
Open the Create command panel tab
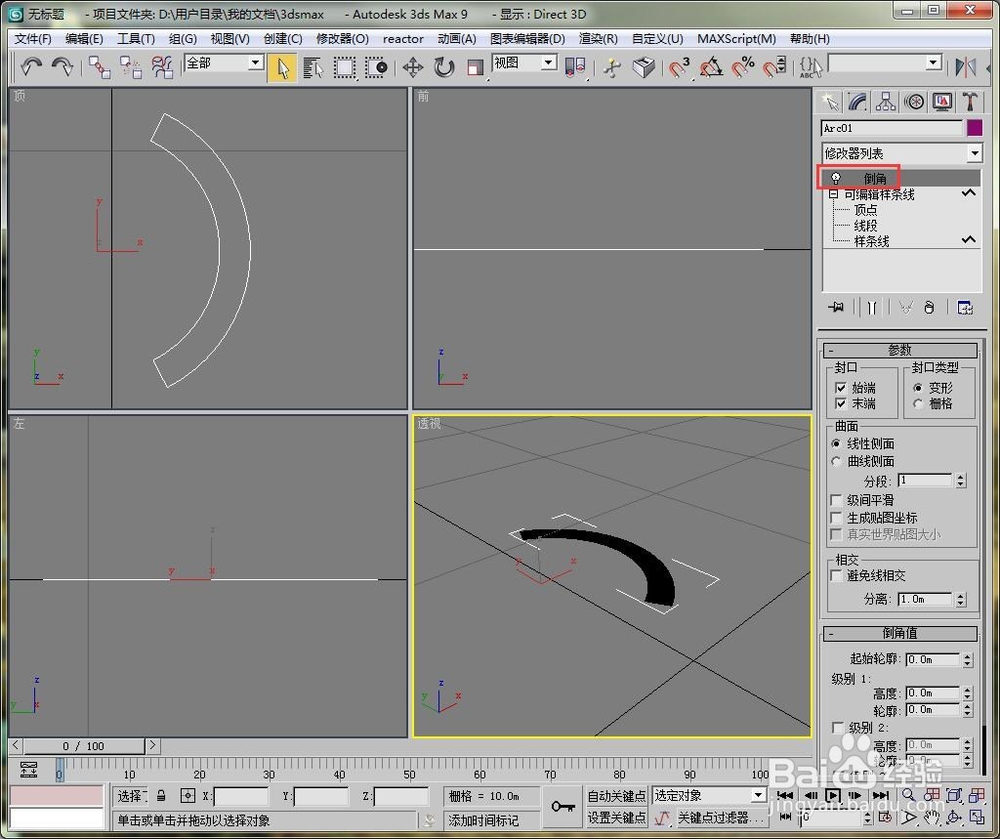point(830,102)
